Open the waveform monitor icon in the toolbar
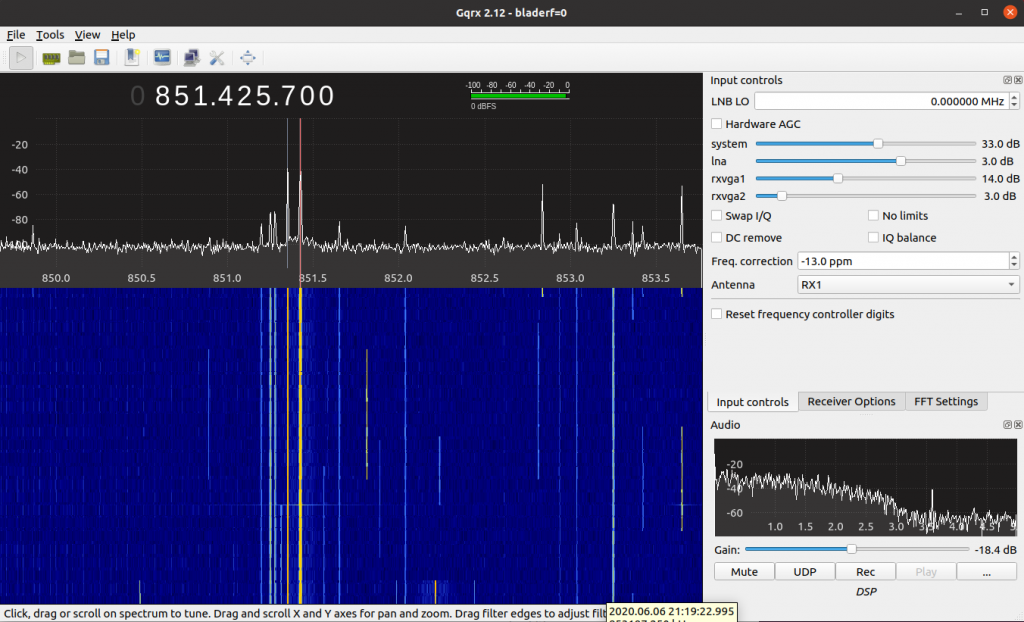This screenshot has width=1024, height=622. click(x=162, y=57)
